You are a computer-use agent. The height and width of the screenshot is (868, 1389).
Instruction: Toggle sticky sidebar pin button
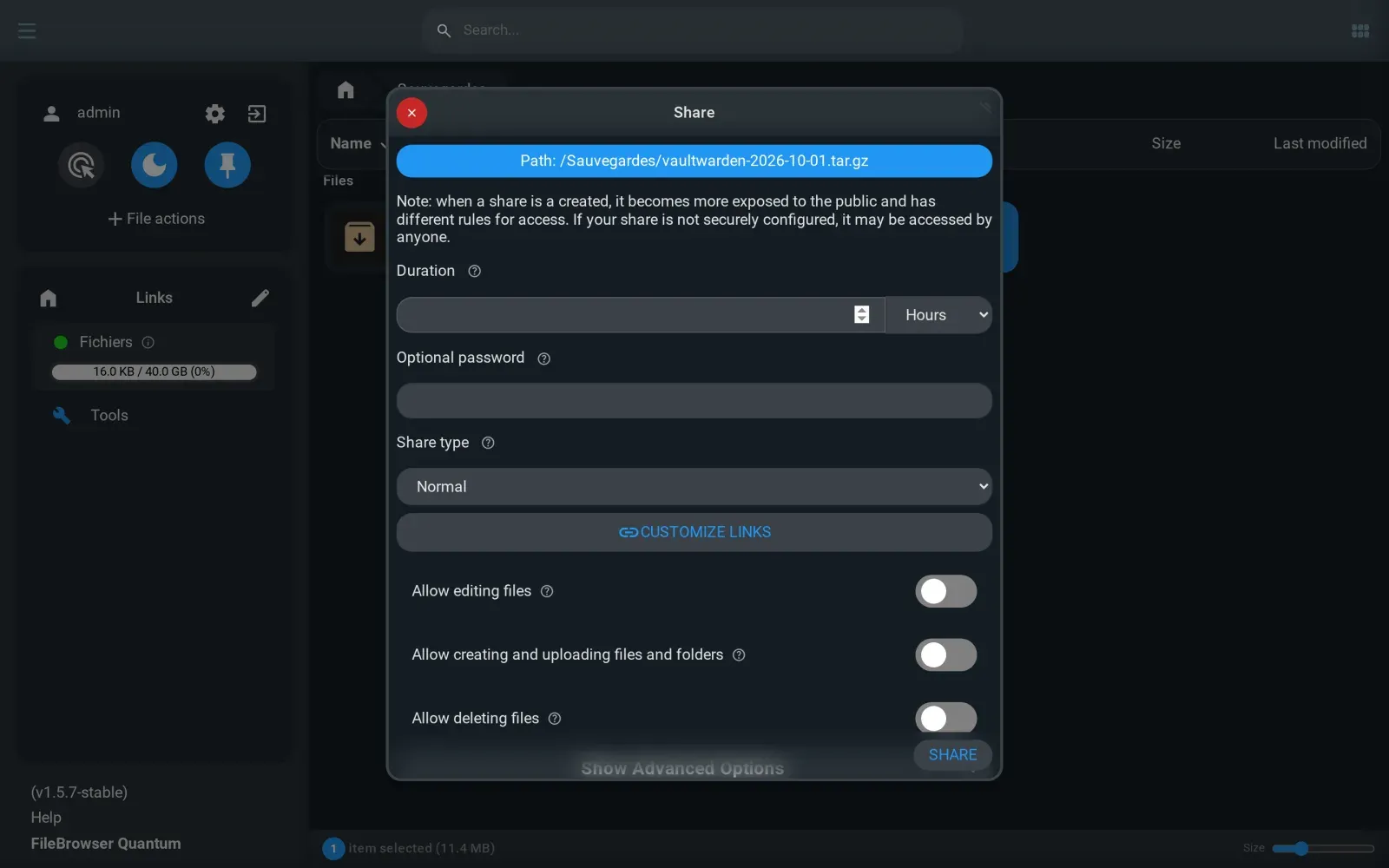click(227, 165)
